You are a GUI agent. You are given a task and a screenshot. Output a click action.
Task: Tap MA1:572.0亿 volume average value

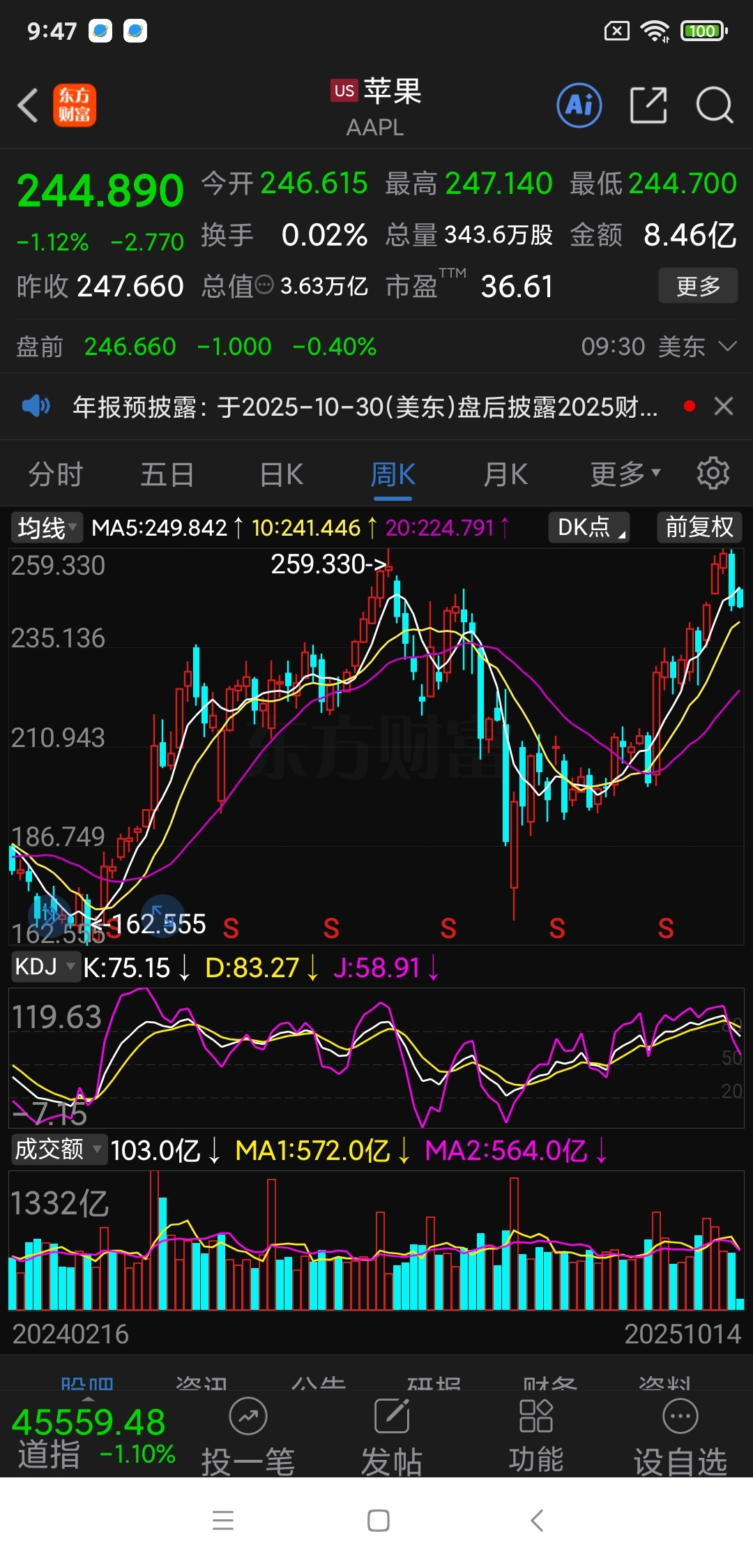312,1150
